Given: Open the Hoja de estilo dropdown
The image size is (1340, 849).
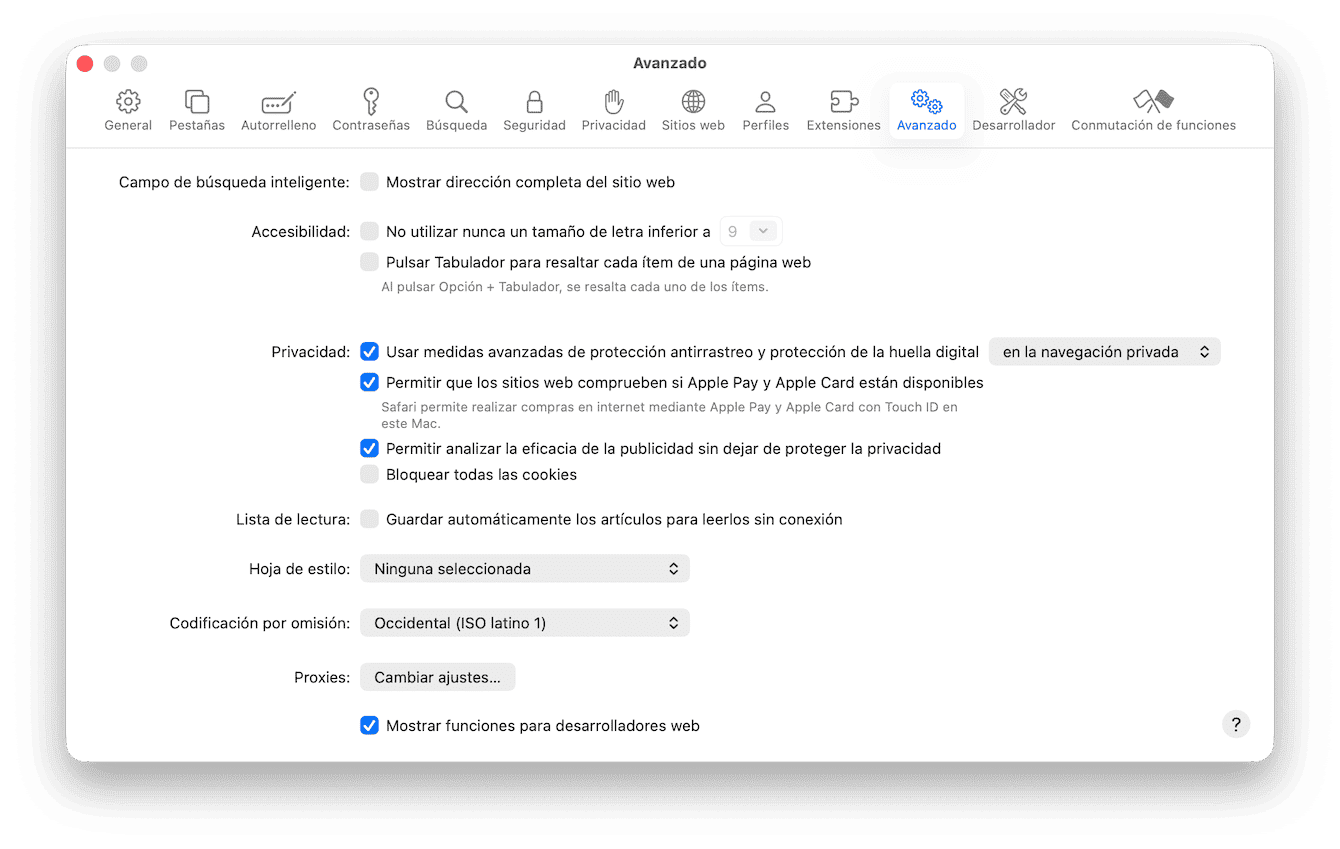Looking at the screenshot, I should pyautogui.click(x=525, y=569).
